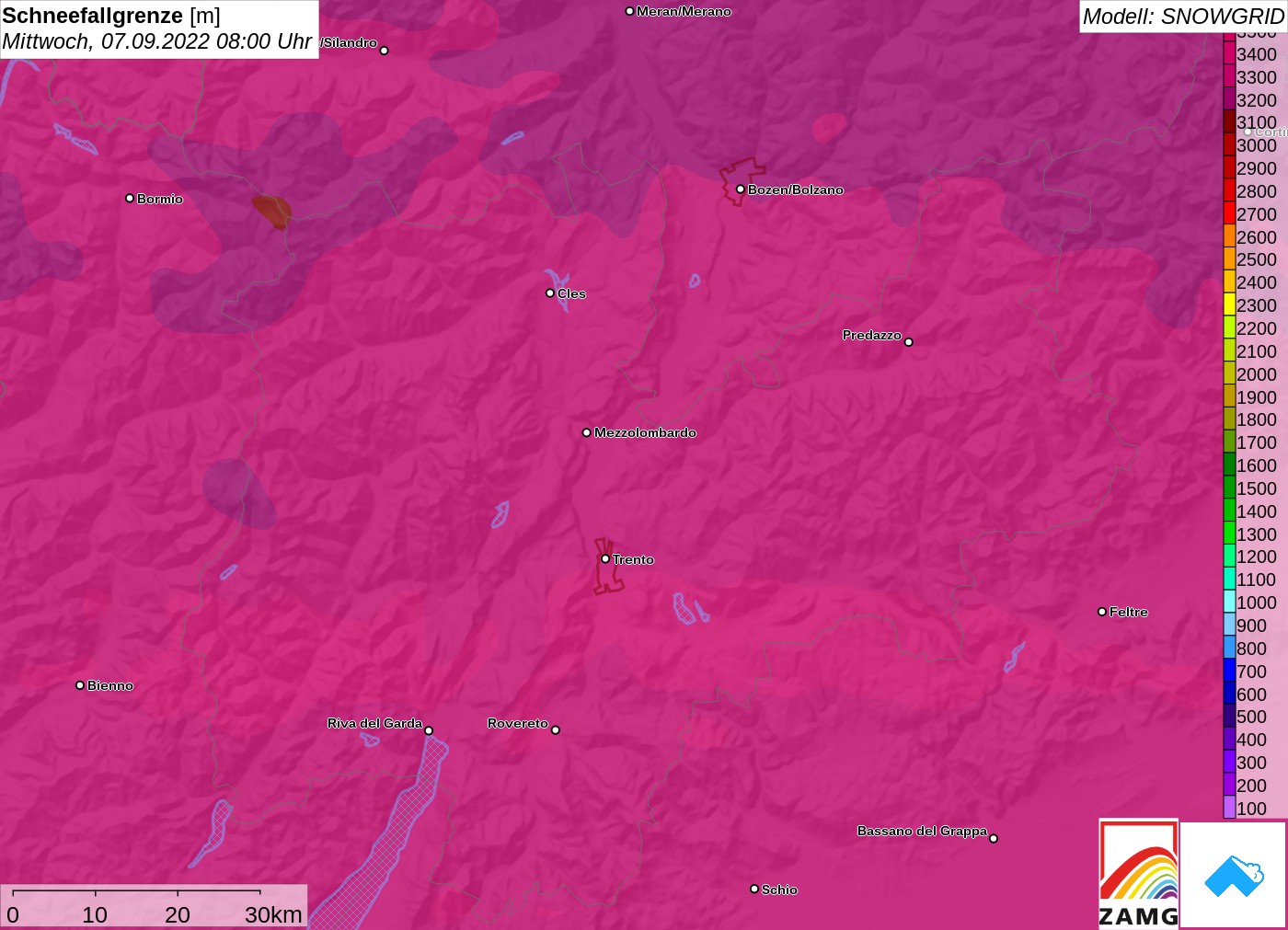Click the 30km scale bar label
The width and height of the screenshot is (1288, 930).
click(273, 914)
